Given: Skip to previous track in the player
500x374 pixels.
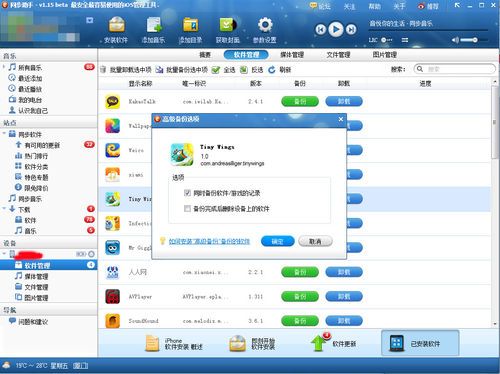Looking at the screenshot, I should coord(321,30).
